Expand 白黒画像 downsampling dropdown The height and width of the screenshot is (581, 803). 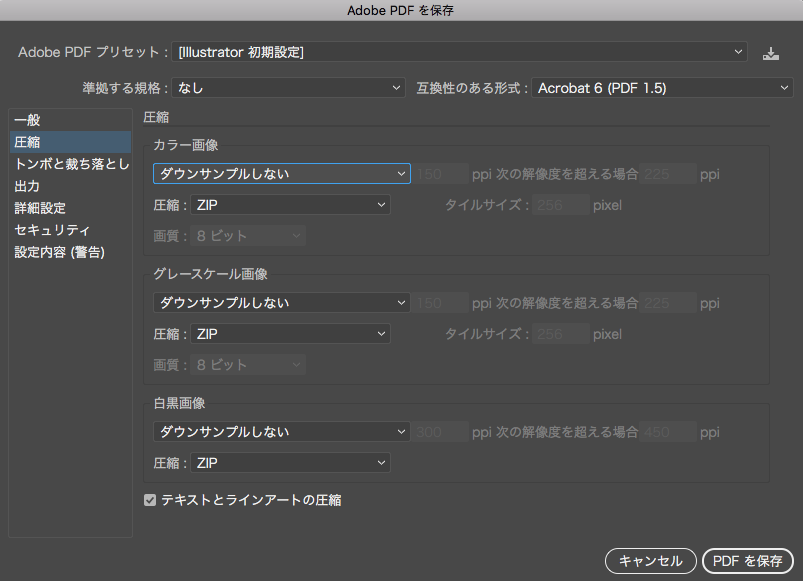tap(281, 432)
